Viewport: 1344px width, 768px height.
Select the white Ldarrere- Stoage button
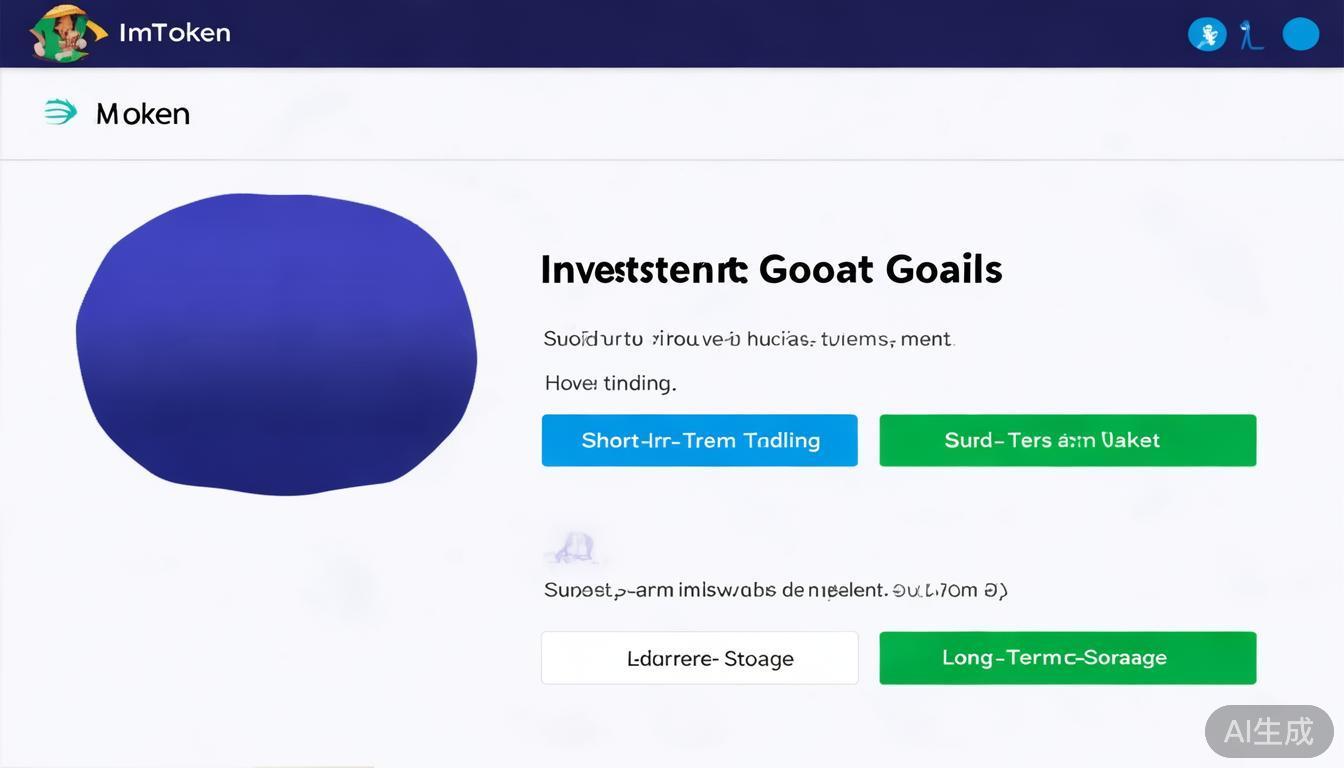click(x=699, y=658)
